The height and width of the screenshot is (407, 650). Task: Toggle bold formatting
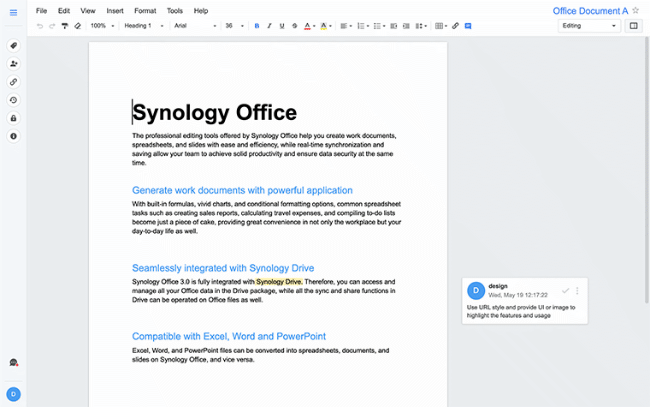tap(257, 26)
